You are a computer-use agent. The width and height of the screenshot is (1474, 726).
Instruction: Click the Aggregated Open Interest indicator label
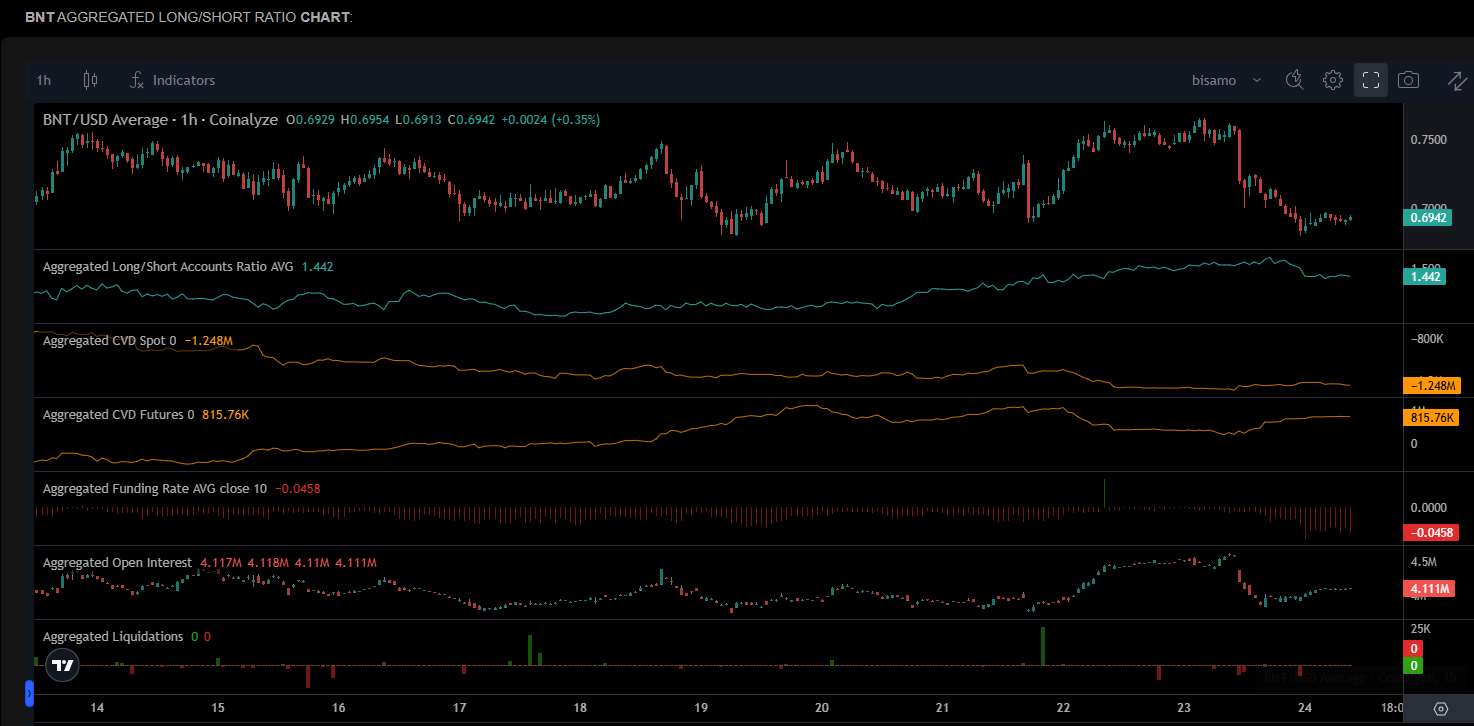click(117, 563)
